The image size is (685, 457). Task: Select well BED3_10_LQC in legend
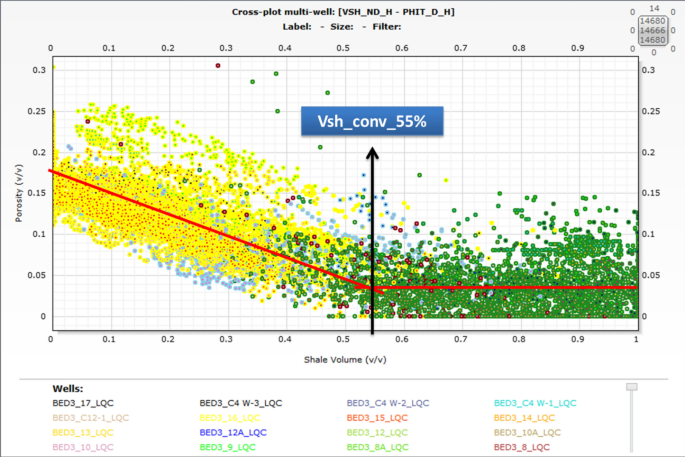tap(83, 447)
